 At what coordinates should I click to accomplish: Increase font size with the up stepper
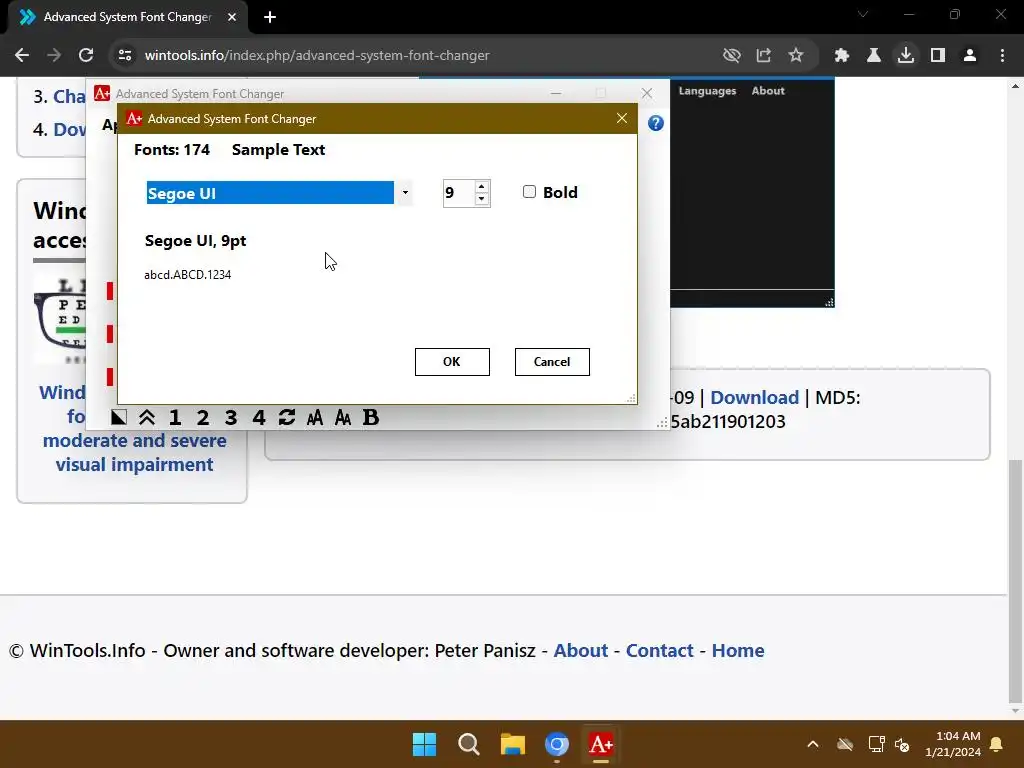tap(482, 187)
